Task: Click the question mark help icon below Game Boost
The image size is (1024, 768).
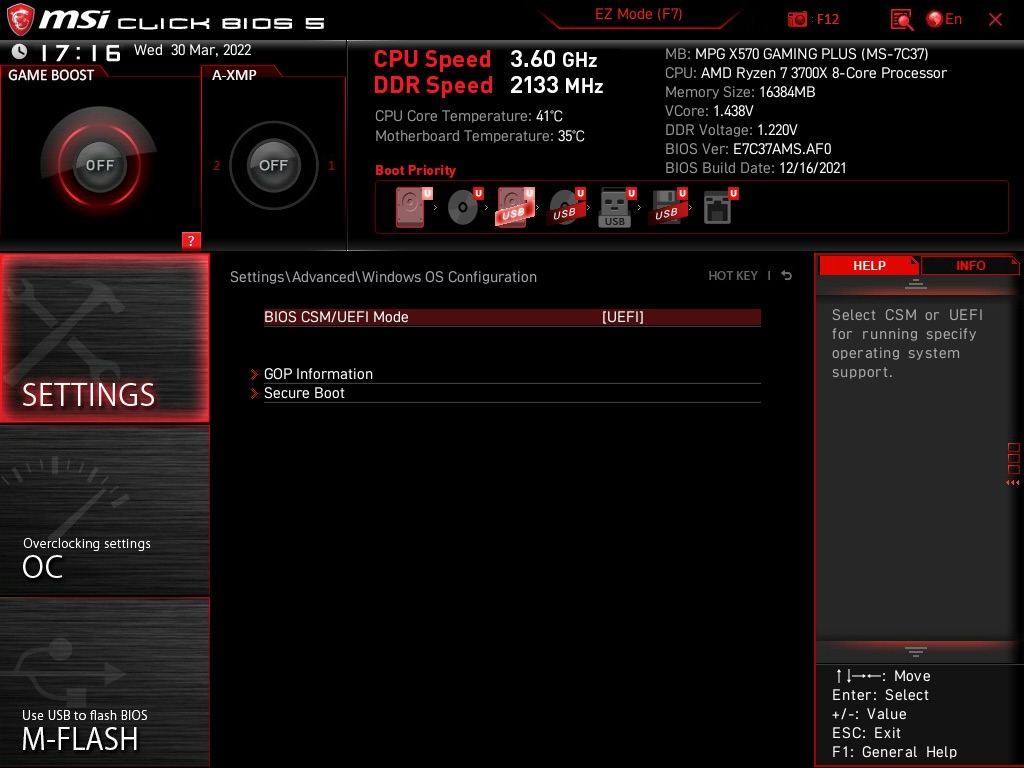Action: point(191,240)
